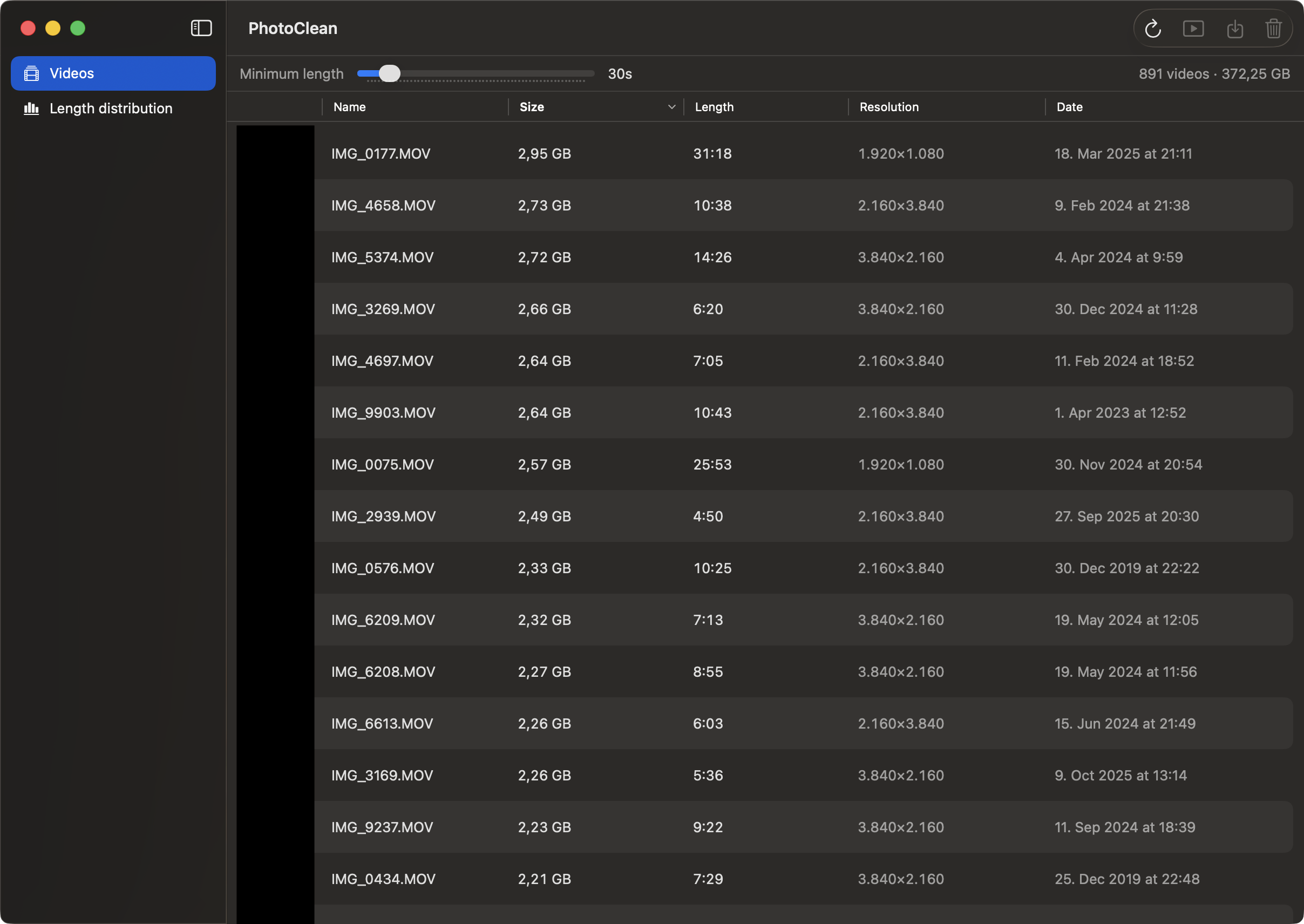Click the date 27. Sep 2025 at 20:30
This screenshot has width=1304, height=924.
pyautogui.click(x=1126, y=516)
